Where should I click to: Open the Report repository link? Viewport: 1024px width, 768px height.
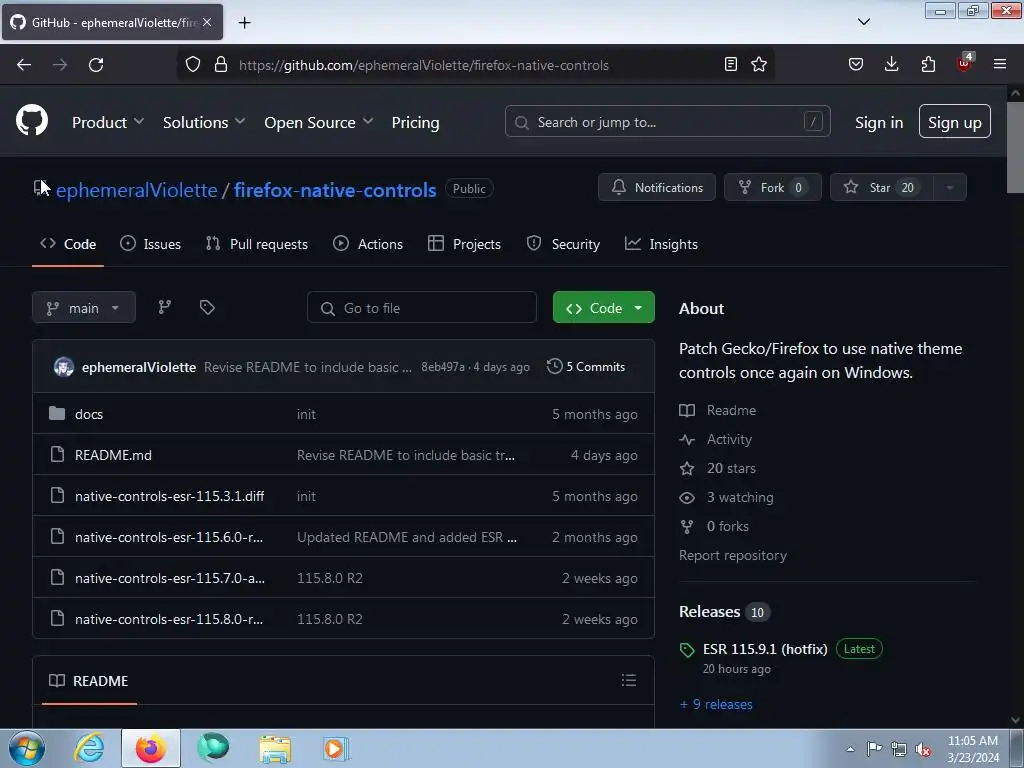pyautogui.click(x=733, y=555)
